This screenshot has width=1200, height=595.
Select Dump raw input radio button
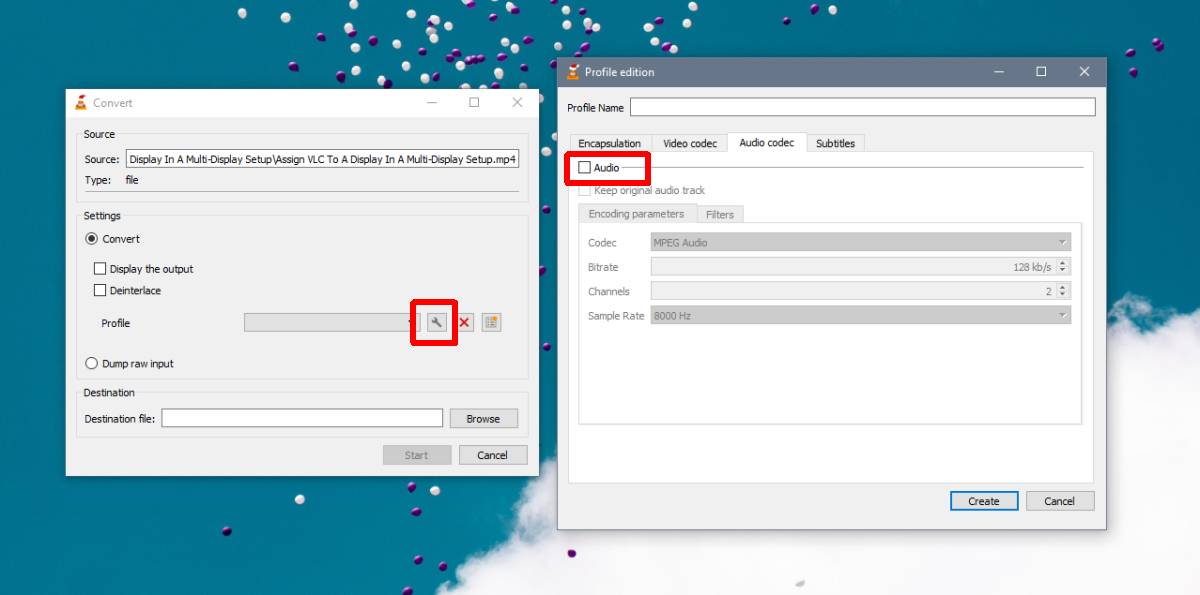[92, 364]
